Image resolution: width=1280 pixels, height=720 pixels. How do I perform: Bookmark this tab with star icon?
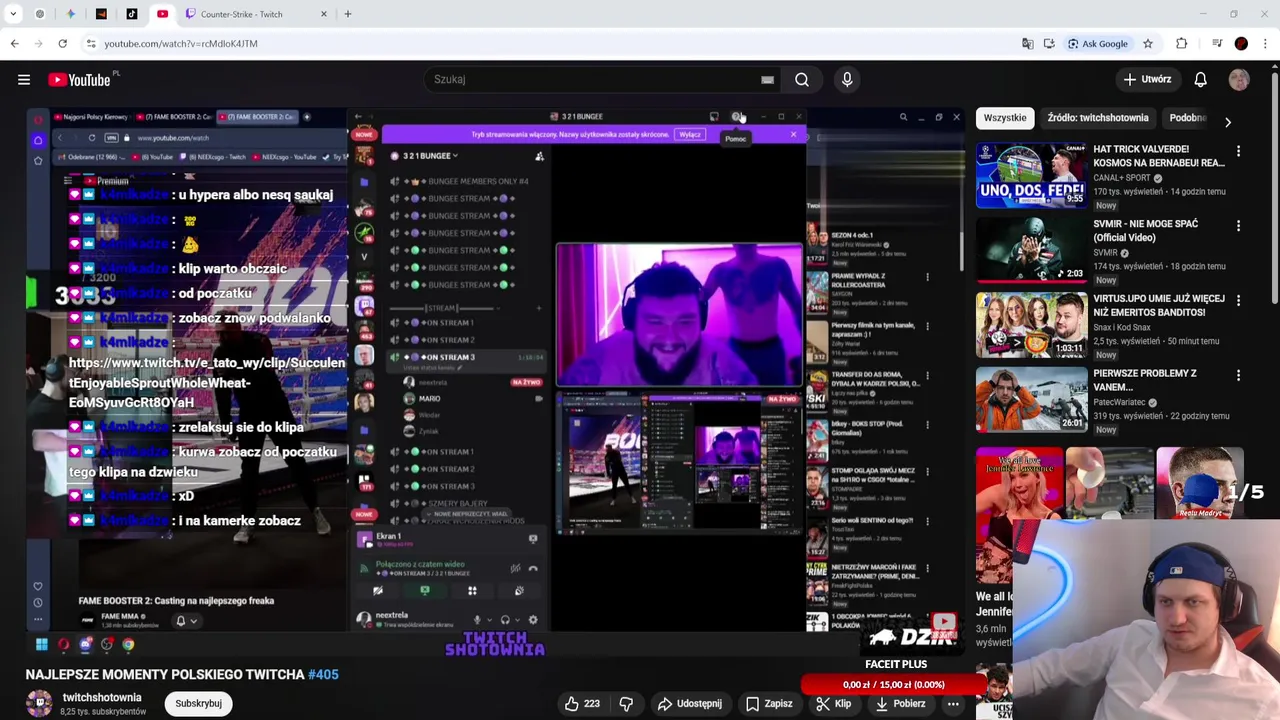(1148, 44)
